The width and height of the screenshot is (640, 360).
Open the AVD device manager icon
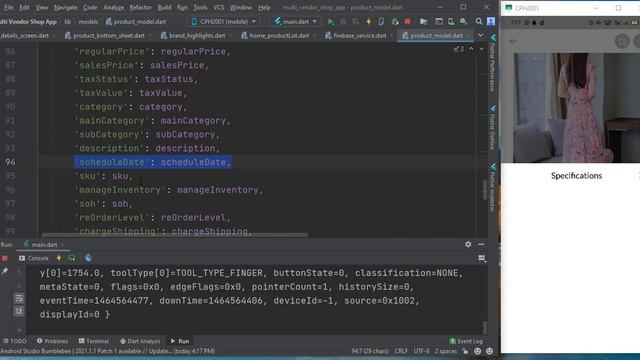pos(451,21)
